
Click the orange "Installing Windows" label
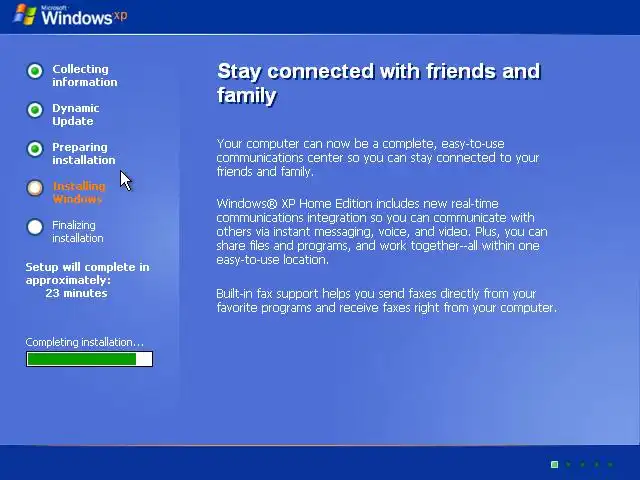pos(79,193)
